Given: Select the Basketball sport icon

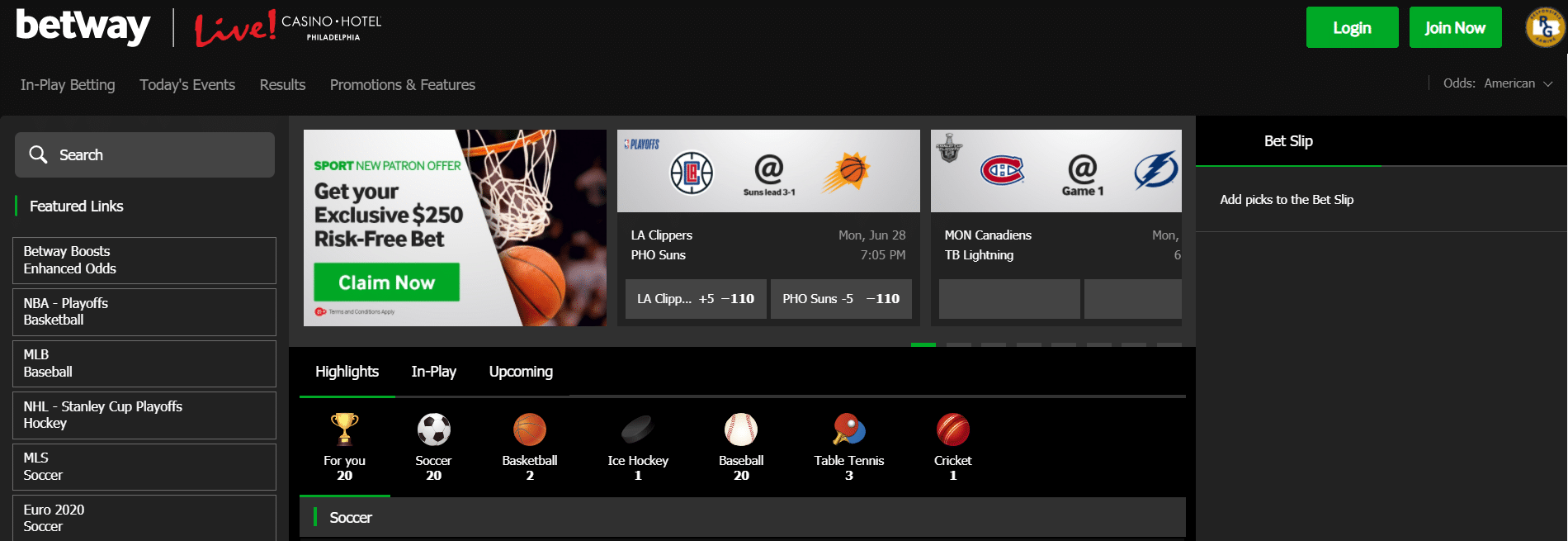Looking at the screenshot, I should (x=530, y=429).
